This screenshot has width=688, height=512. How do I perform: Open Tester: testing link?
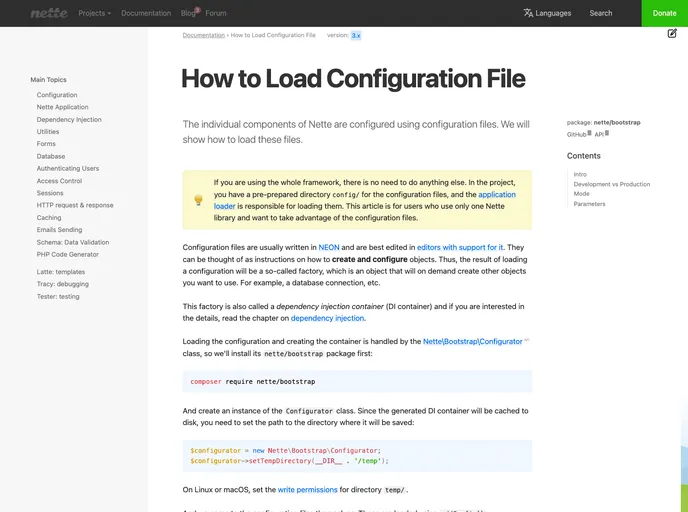pyautogui.click(x=58, y=297)
